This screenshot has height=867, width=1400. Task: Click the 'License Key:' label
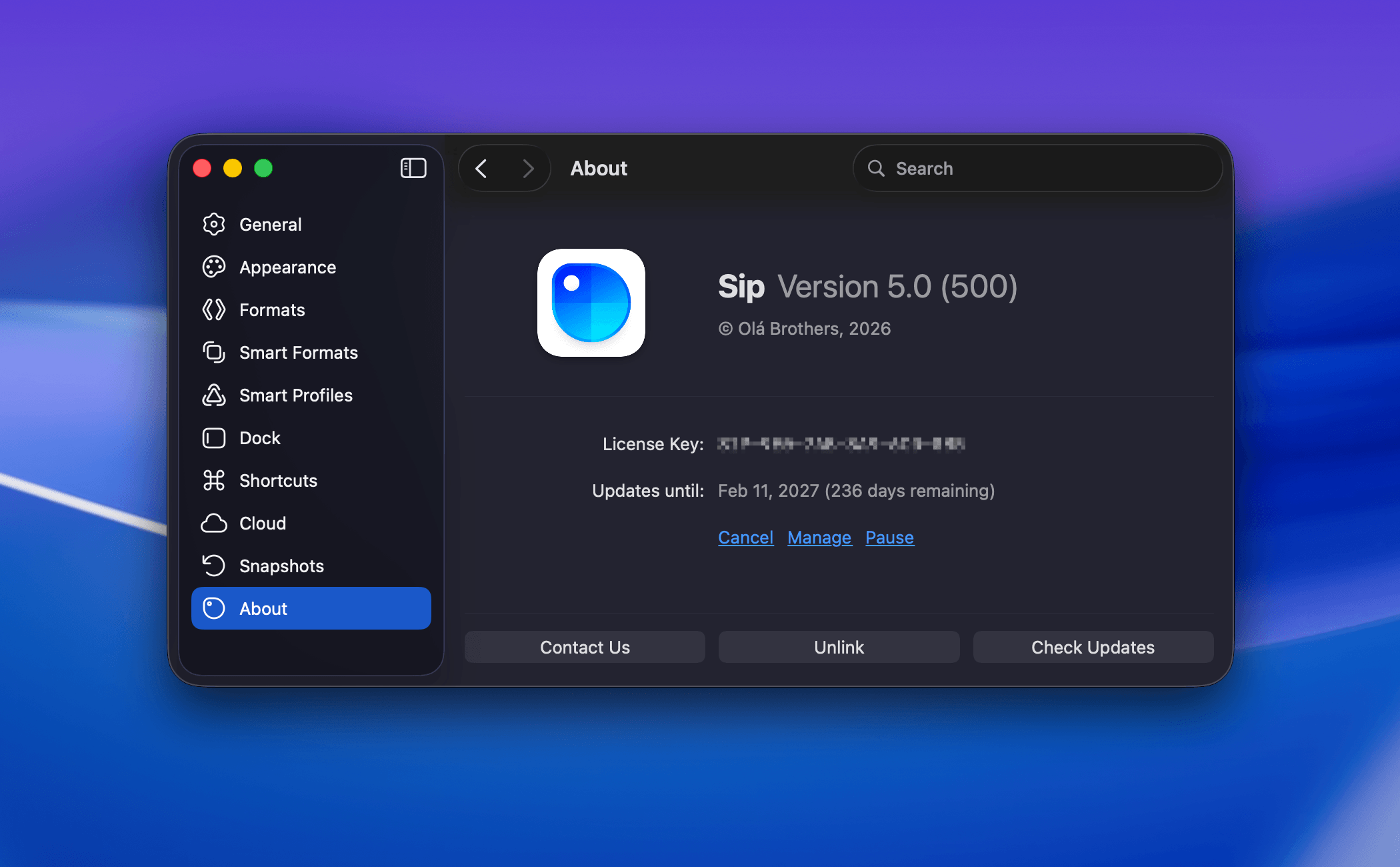pos(653,444)
